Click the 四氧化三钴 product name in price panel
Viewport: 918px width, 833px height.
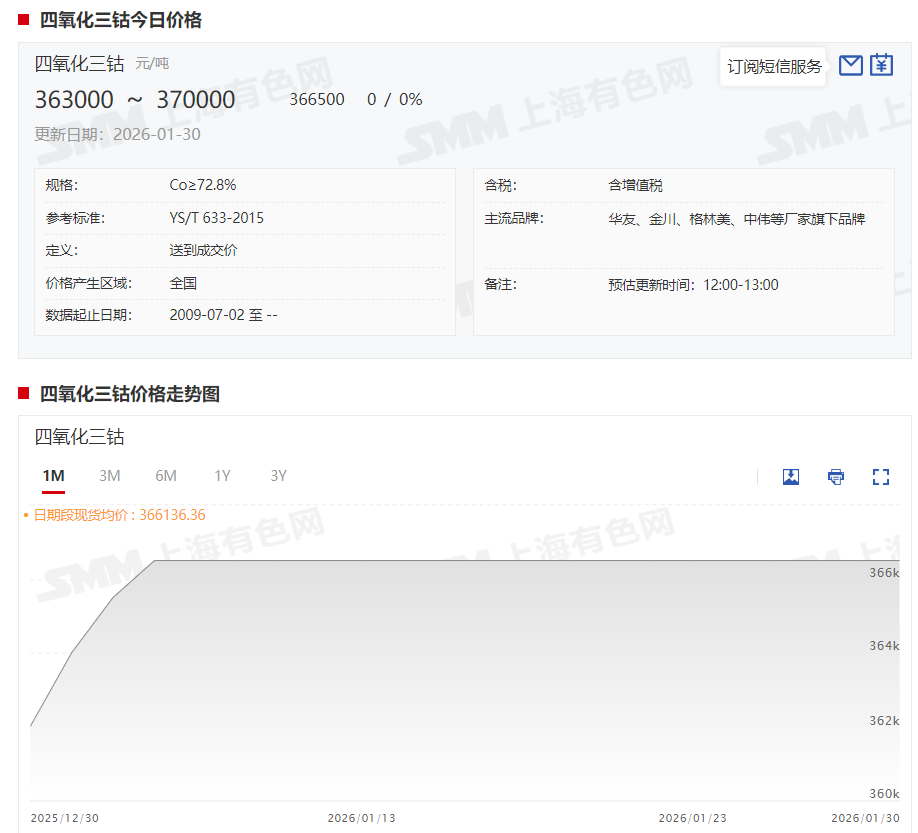coord(79,64)
